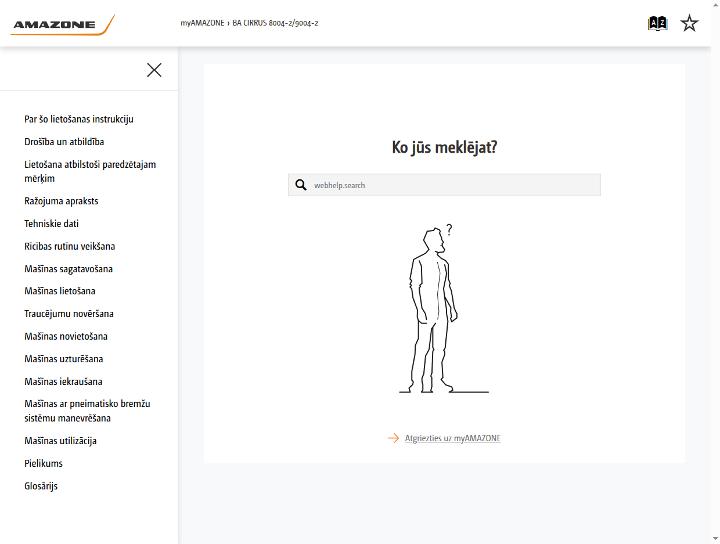This screenshot has width=720, height=544.
Task: Open Glosārijs in sidebar
Action: pyautogui.click(x=41, y=486)
